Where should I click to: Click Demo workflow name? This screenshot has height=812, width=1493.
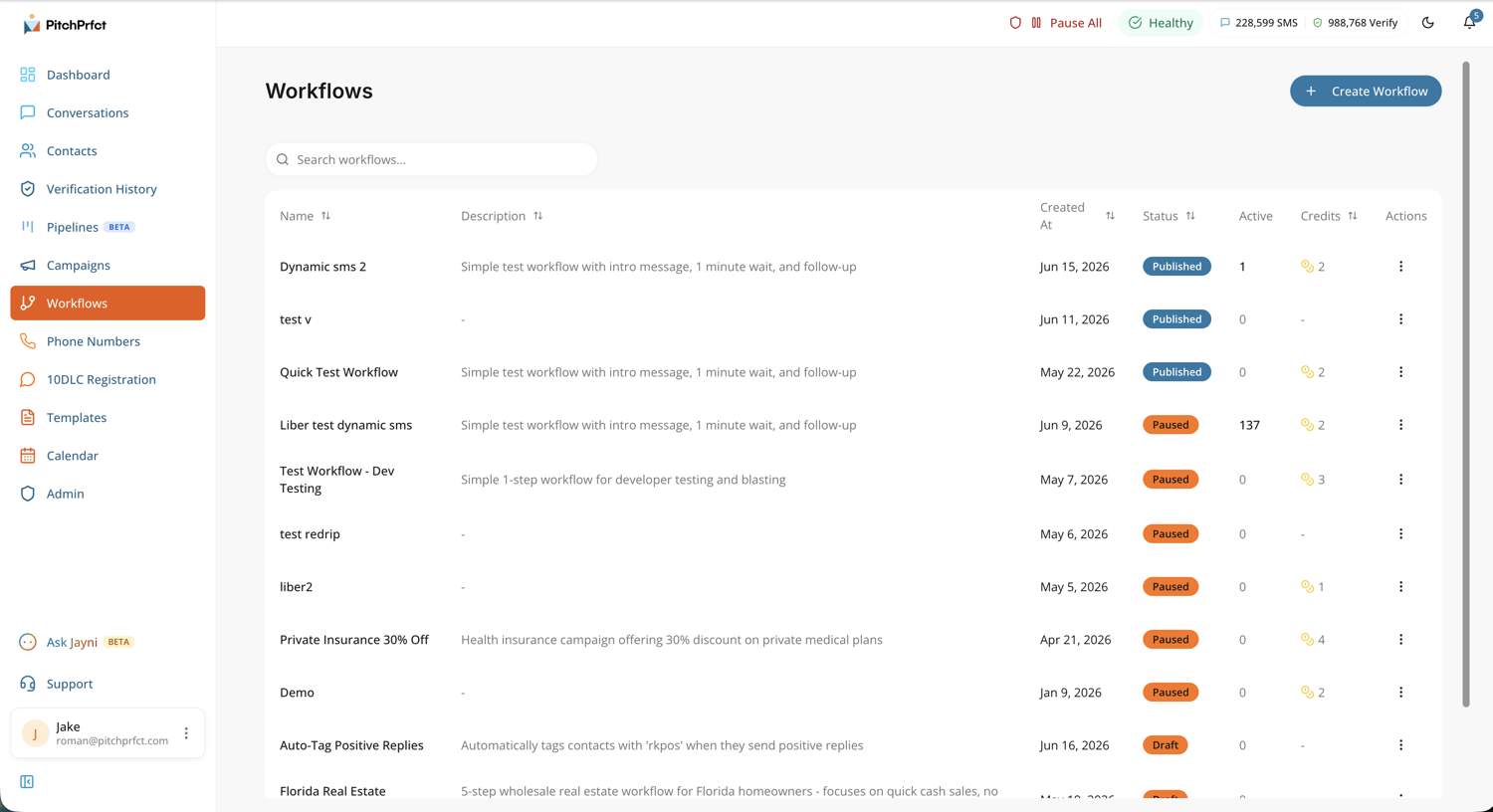click(297, 693)
